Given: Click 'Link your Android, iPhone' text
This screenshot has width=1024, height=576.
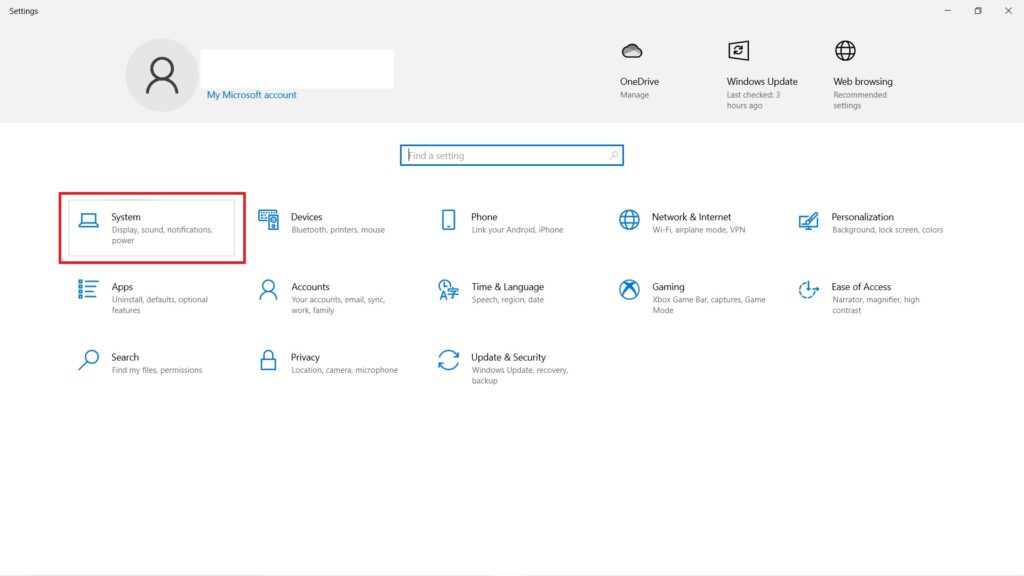Looking at the screenshot, I should coord(517,230).
